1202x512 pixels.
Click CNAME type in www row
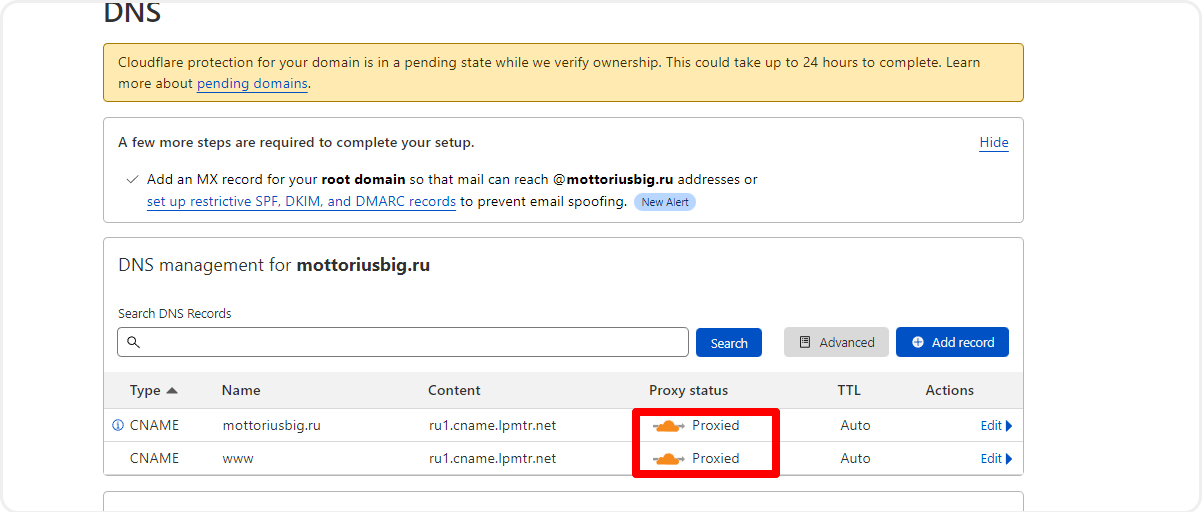pyautogui.click(x=154, y=458)
